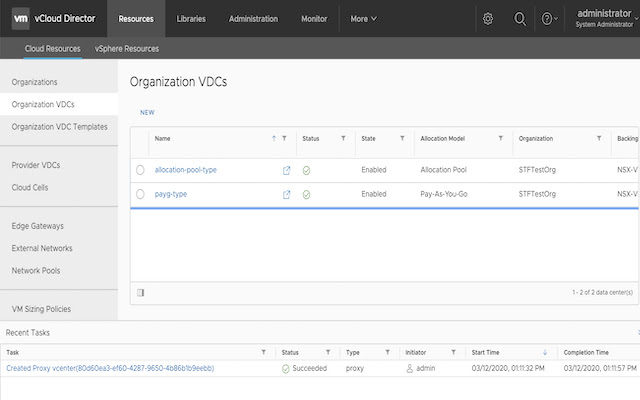Filter the VDC Status column
Screen dimensions: 640x400
click(x=343, y=138)
